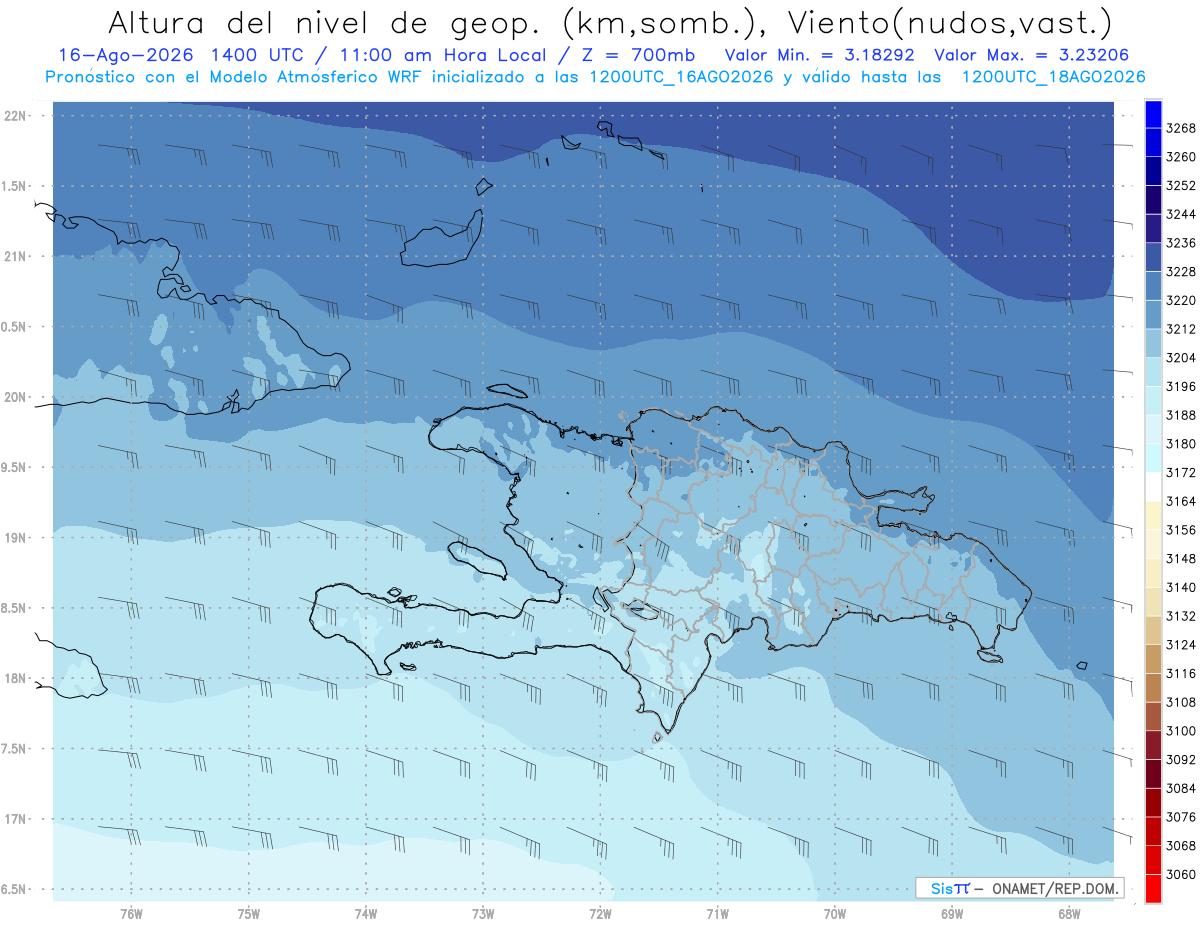Click the '3060' colorbar value
Viewport: 1200px width, 927px height.
click(1181, 874)
